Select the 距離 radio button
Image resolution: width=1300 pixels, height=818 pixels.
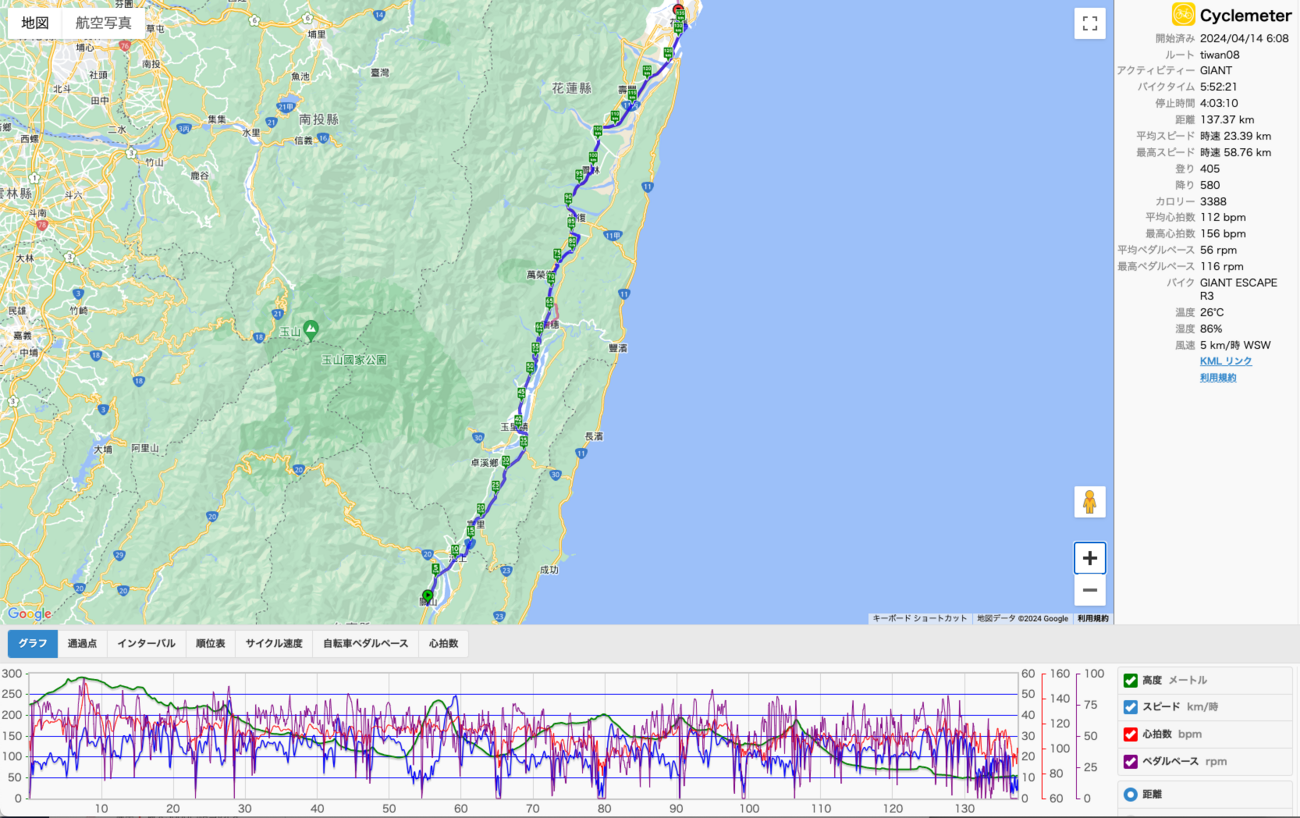[x=1131, y=795]
